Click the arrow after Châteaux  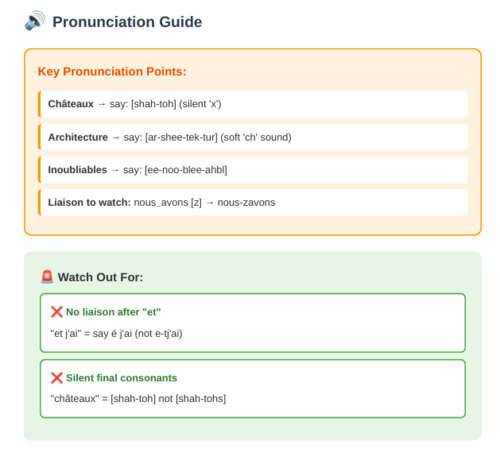click(x=102, y=104)
